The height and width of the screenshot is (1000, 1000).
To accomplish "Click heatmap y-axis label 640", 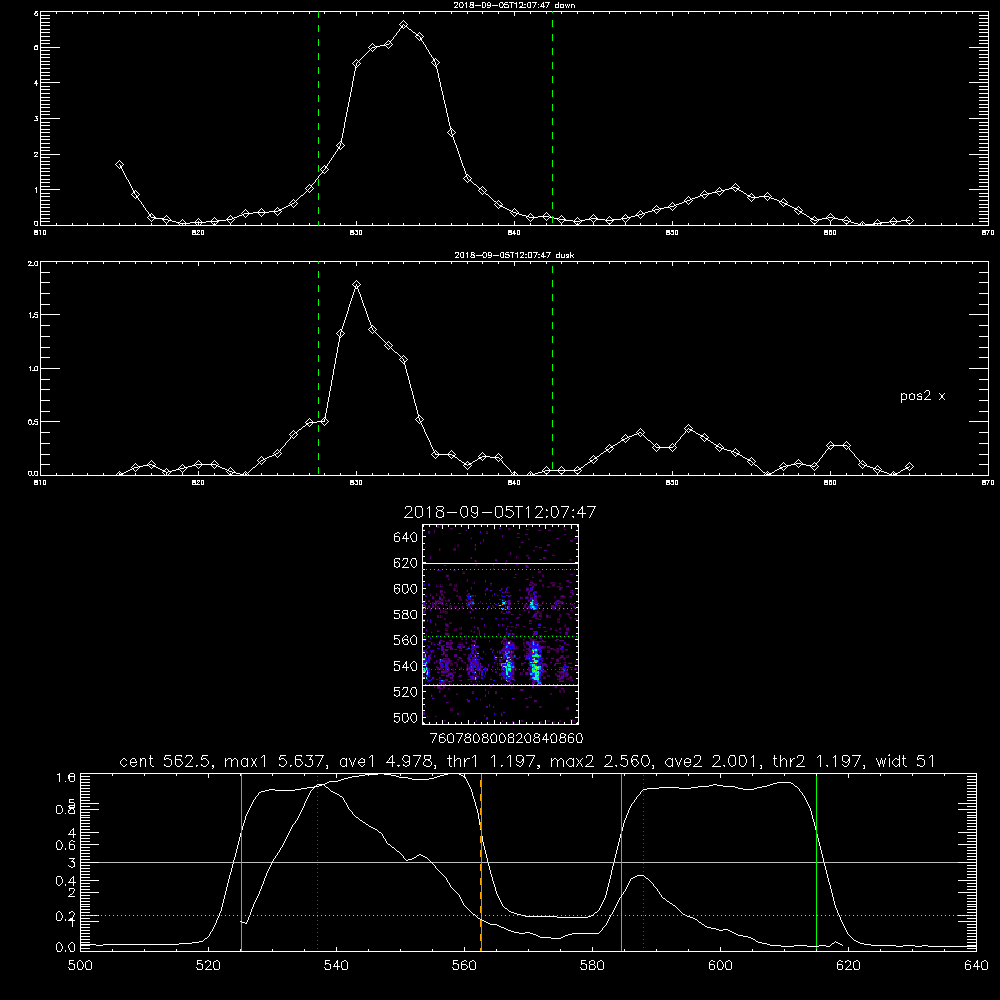I will tap(406, 537).
